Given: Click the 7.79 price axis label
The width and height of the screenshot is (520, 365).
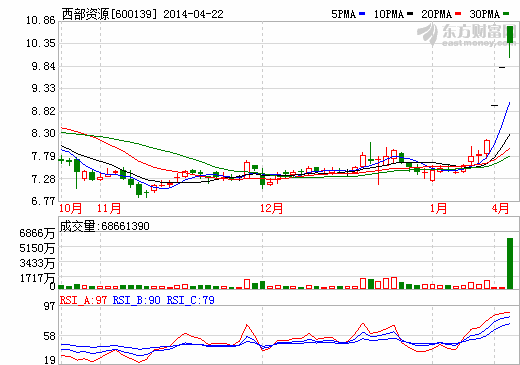Looking at the screenshot, I should 43,156.
